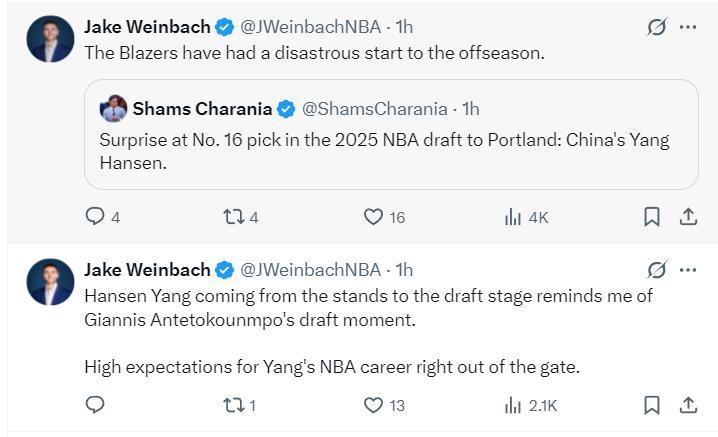
Task: Reply to the Blazers disastrous offseason tweet
Action: coord(96,217)
